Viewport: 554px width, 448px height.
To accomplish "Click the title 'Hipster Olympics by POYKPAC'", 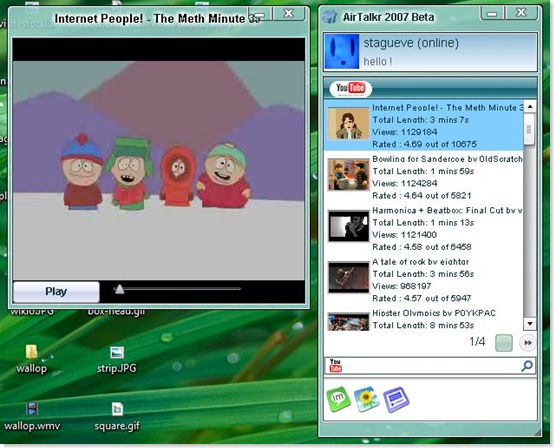I will coord(434,313).
